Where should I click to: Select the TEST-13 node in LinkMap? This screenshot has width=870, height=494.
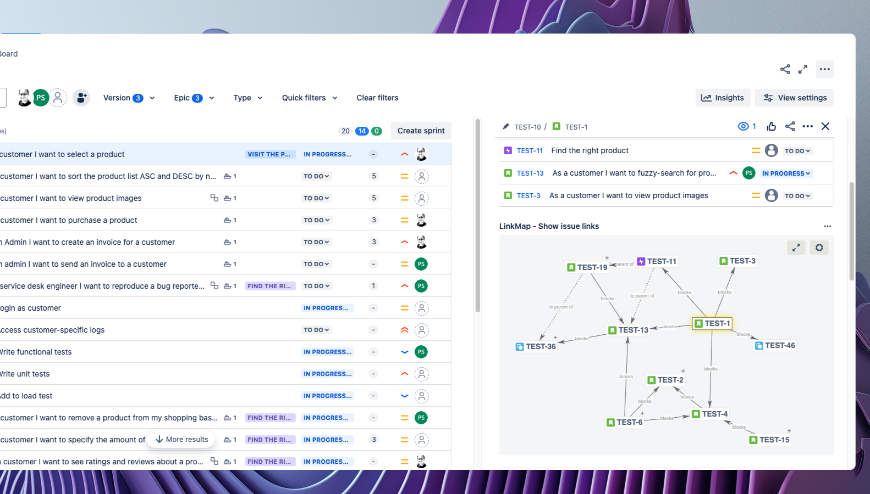click(x=628, y=330)
